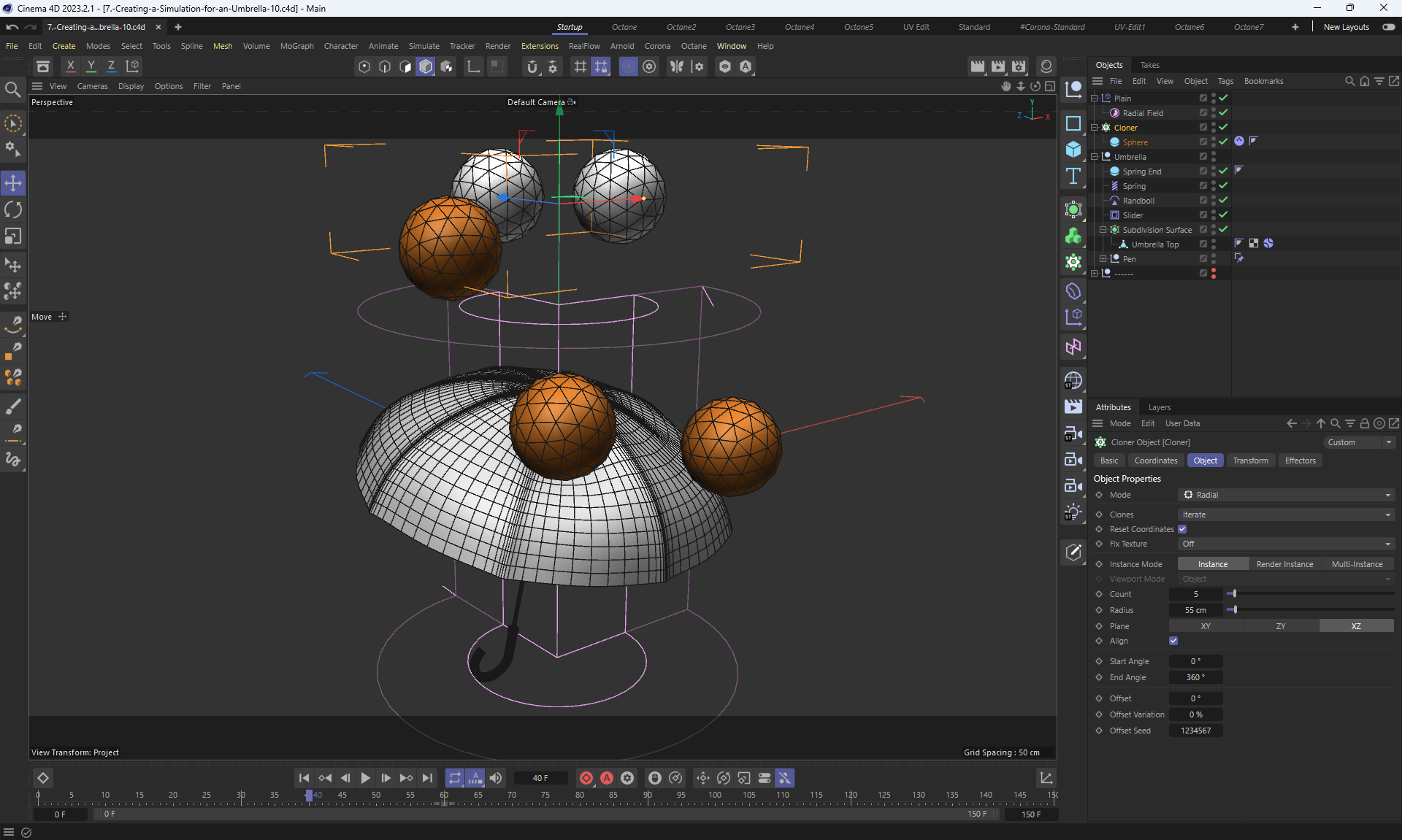Click the Cube primitive icon

pos(1073,150)
